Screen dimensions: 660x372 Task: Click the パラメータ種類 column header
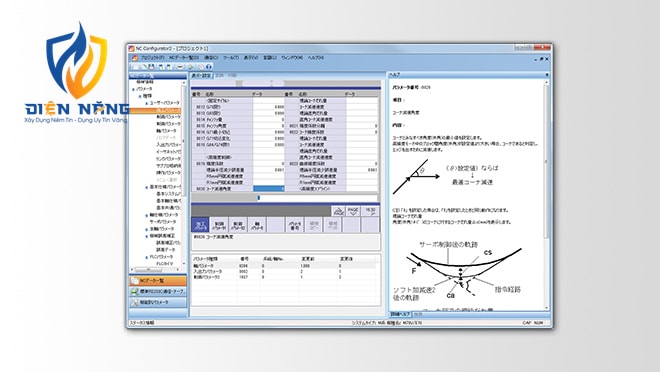coord(206,259)
